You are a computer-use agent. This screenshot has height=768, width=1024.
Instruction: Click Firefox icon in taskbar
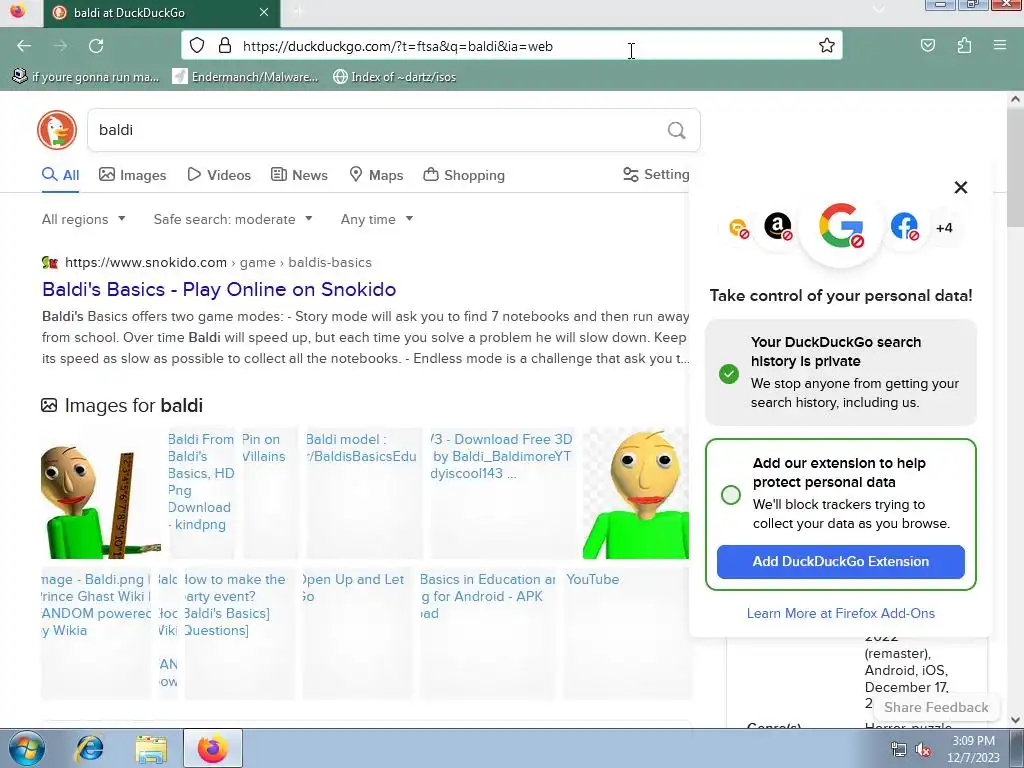point(213,748)
